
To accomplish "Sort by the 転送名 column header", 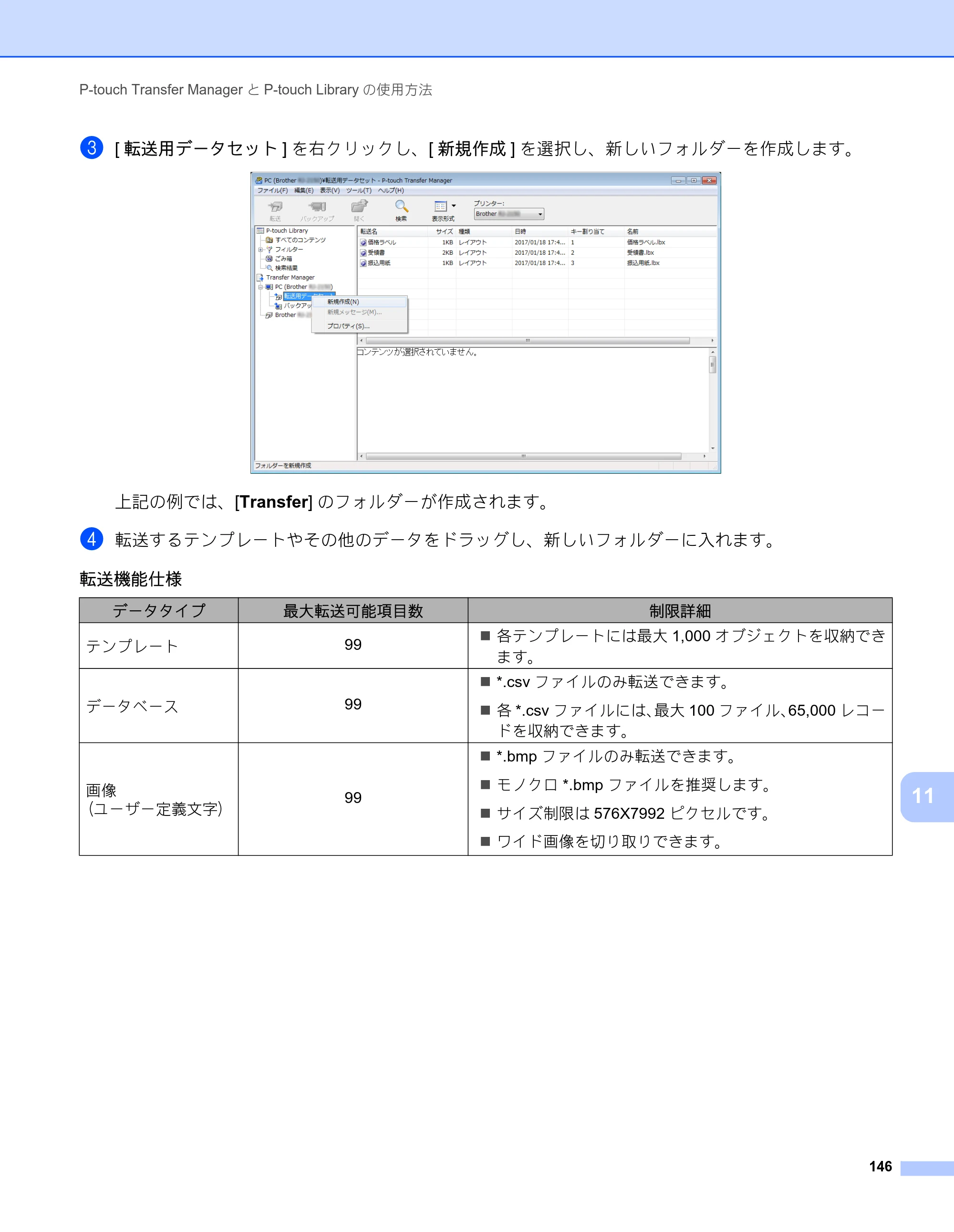I will pyautogui.click(x=393, y=232).
